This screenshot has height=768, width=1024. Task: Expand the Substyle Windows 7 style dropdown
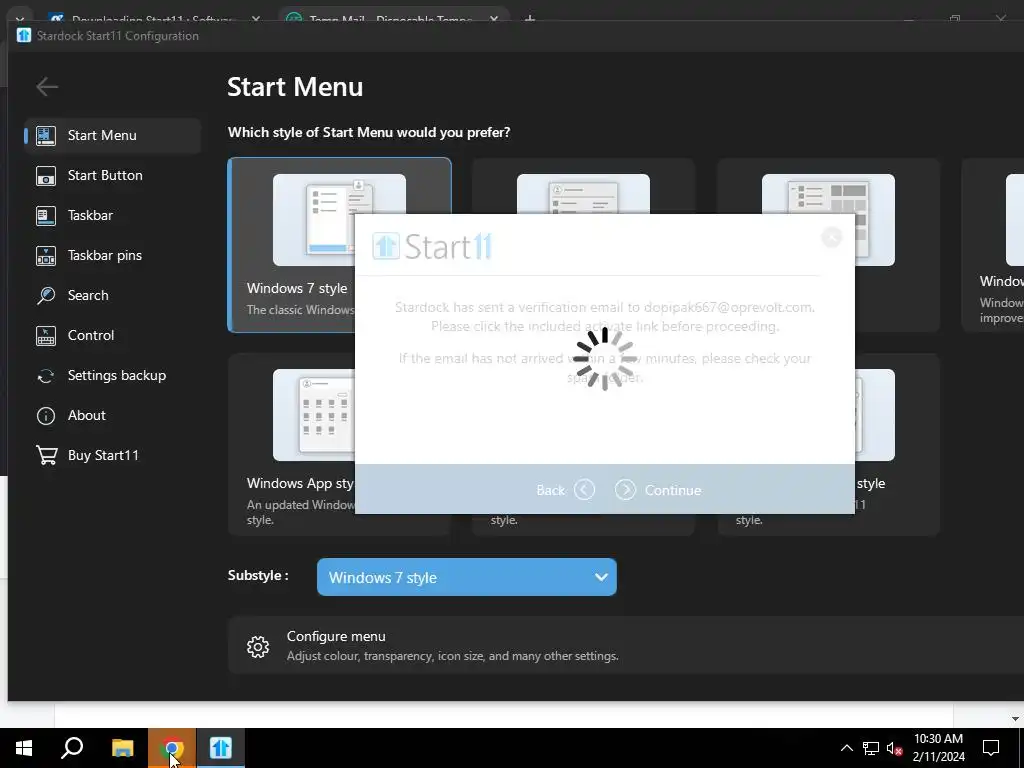click(467, 577)
